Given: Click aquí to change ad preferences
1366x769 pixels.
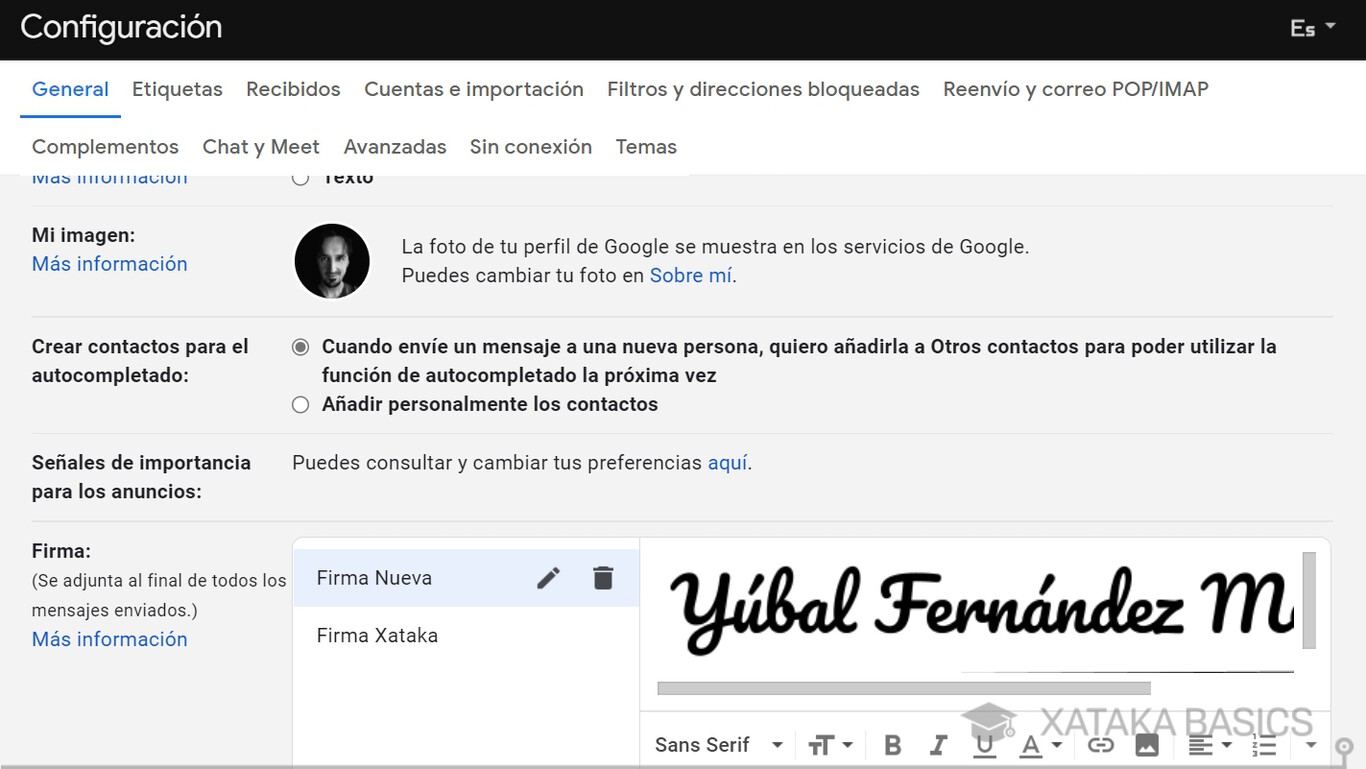Looking at the screenshot, I should point(727,462).
